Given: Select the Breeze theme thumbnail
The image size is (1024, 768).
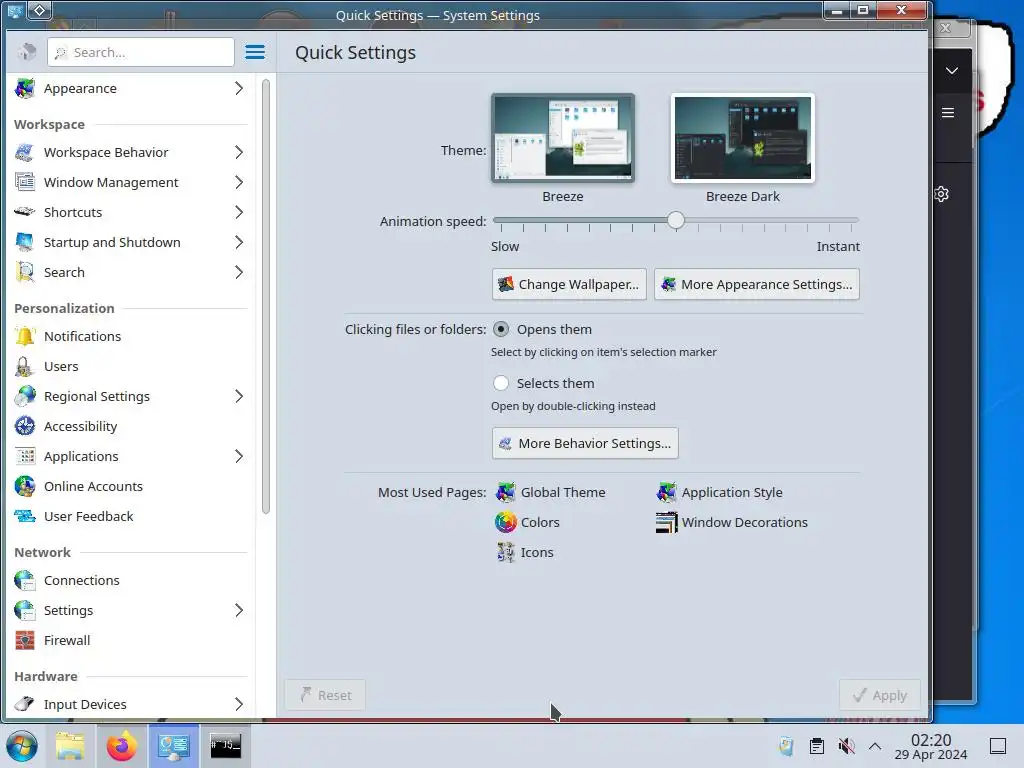Looking at the screenshot, I should point(563,138).
